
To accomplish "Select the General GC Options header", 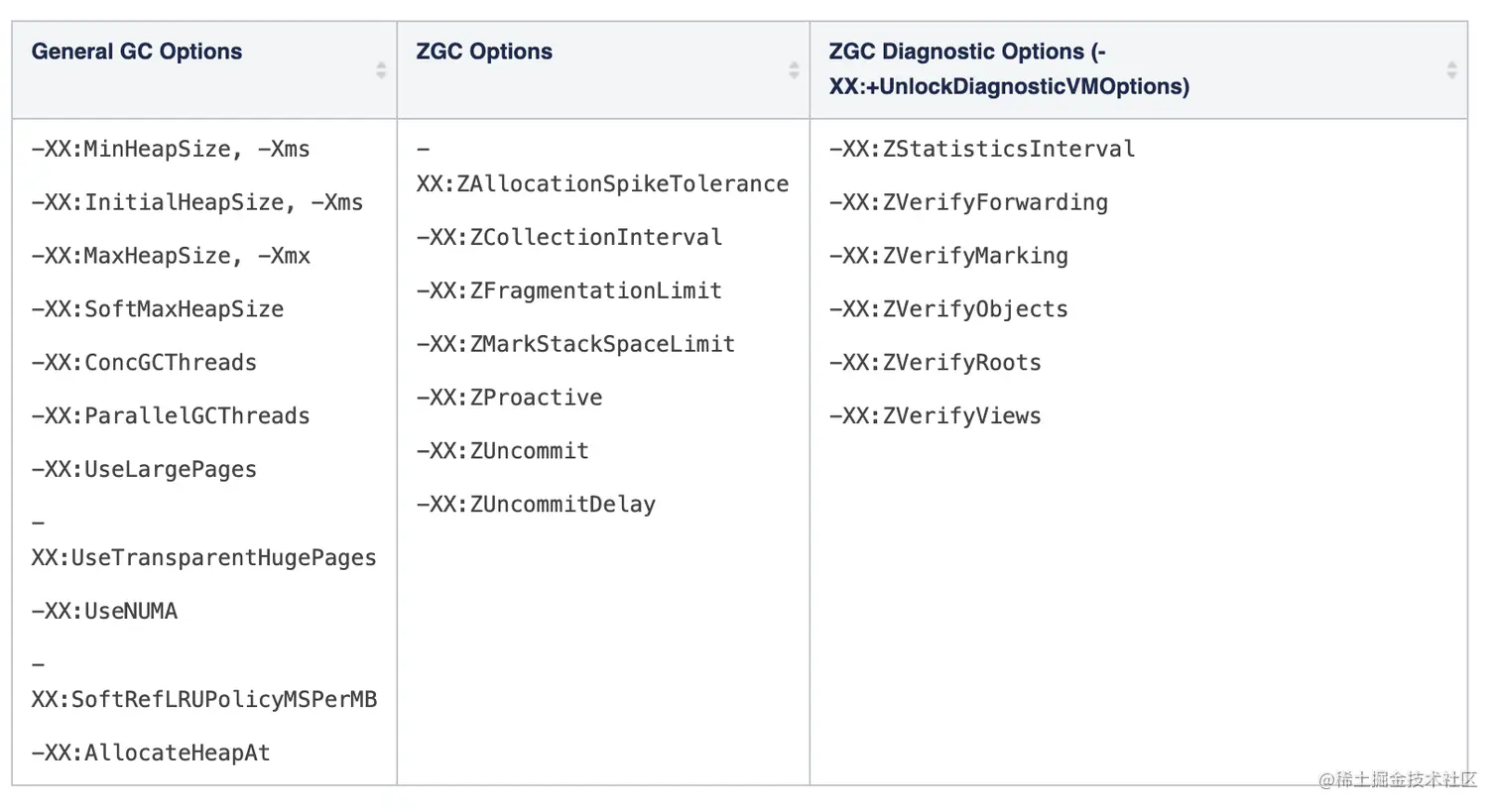I will 137,52.
